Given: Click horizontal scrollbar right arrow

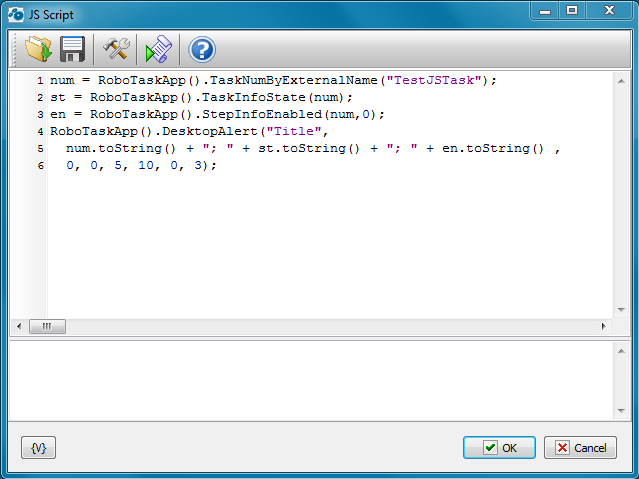Looking at the screenshot, I should 604,326.
